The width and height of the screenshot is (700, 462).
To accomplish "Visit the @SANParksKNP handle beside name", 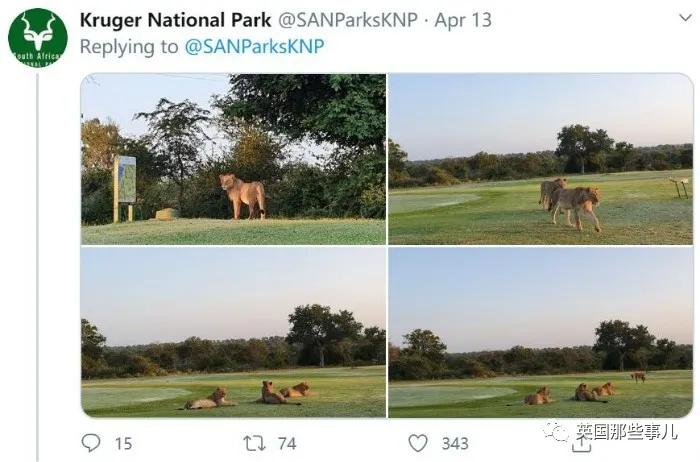I will pos(348,20).
